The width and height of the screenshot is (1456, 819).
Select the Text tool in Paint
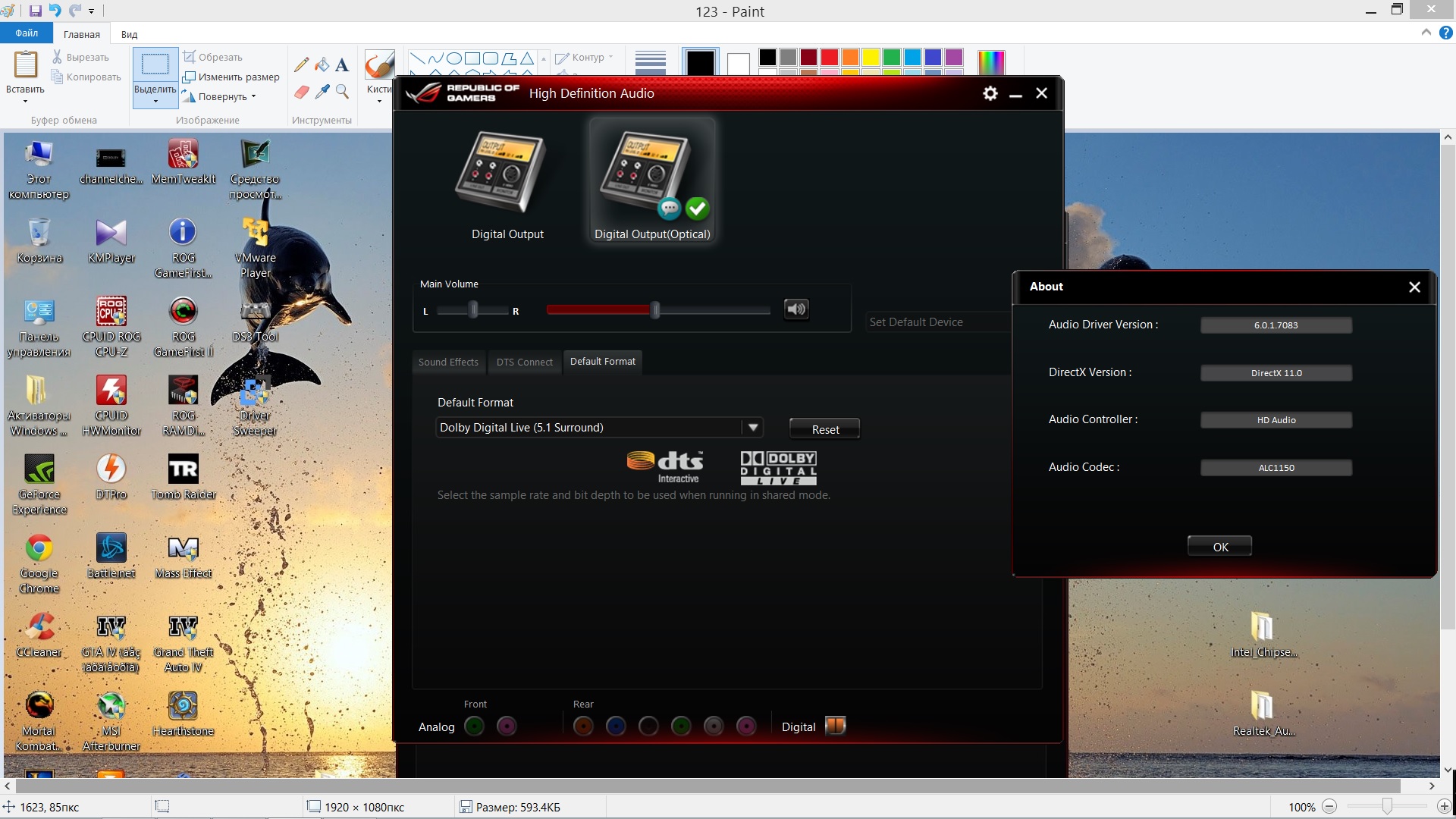[342, 65]
